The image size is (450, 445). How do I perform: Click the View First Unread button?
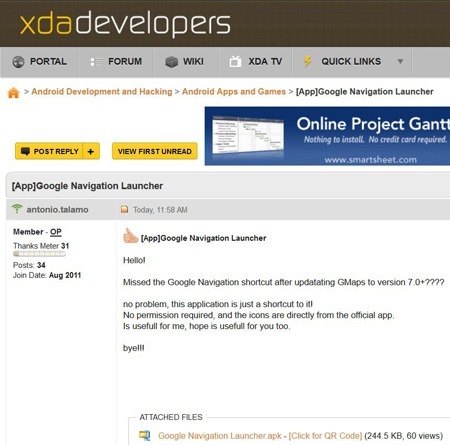(155, 151)
